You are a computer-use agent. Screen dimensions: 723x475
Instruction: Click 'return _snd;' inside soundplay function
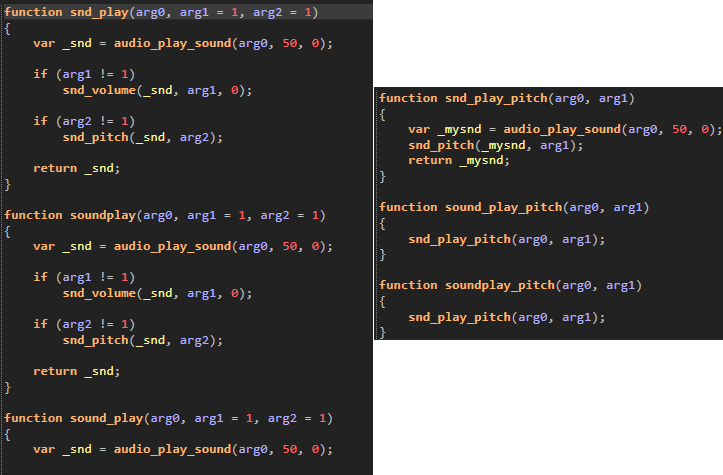[x=77, y=371]
